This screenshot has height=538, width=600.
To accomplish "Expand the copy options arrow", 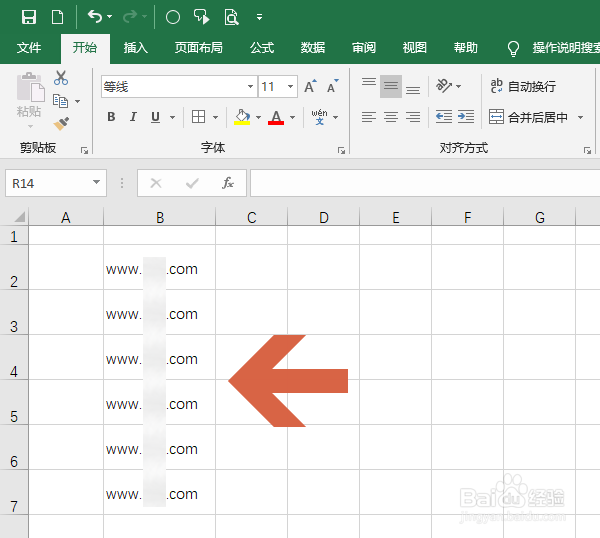I will coord(78,101).
